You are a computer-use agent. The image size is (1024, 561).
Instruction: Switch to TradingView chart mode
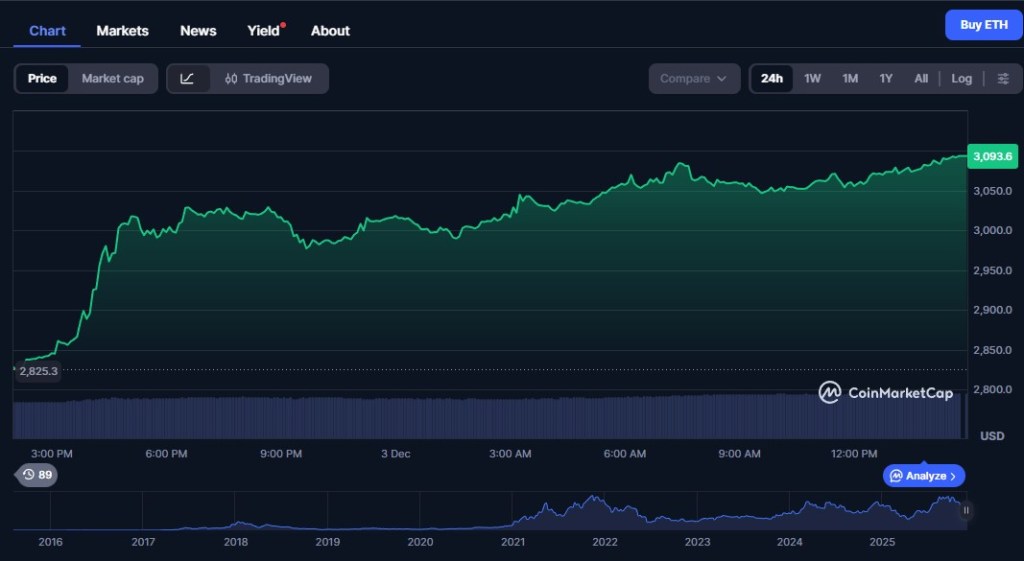[x=268, y=78]
